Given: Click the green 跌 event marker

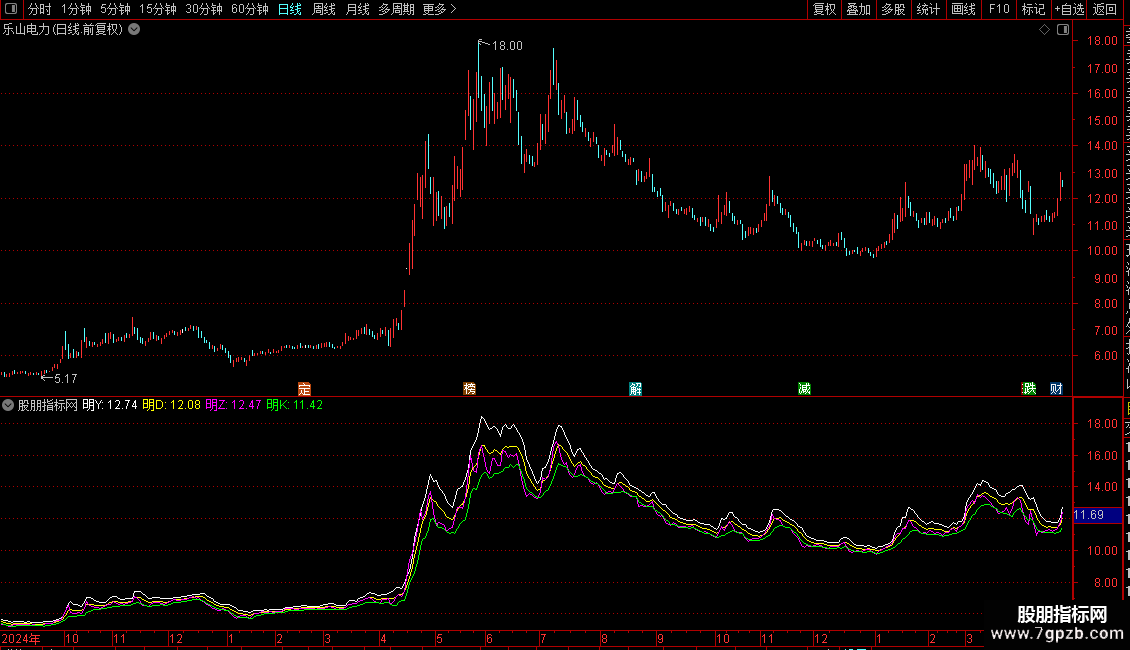Looking at the screenshot, I should point(1029,389).
